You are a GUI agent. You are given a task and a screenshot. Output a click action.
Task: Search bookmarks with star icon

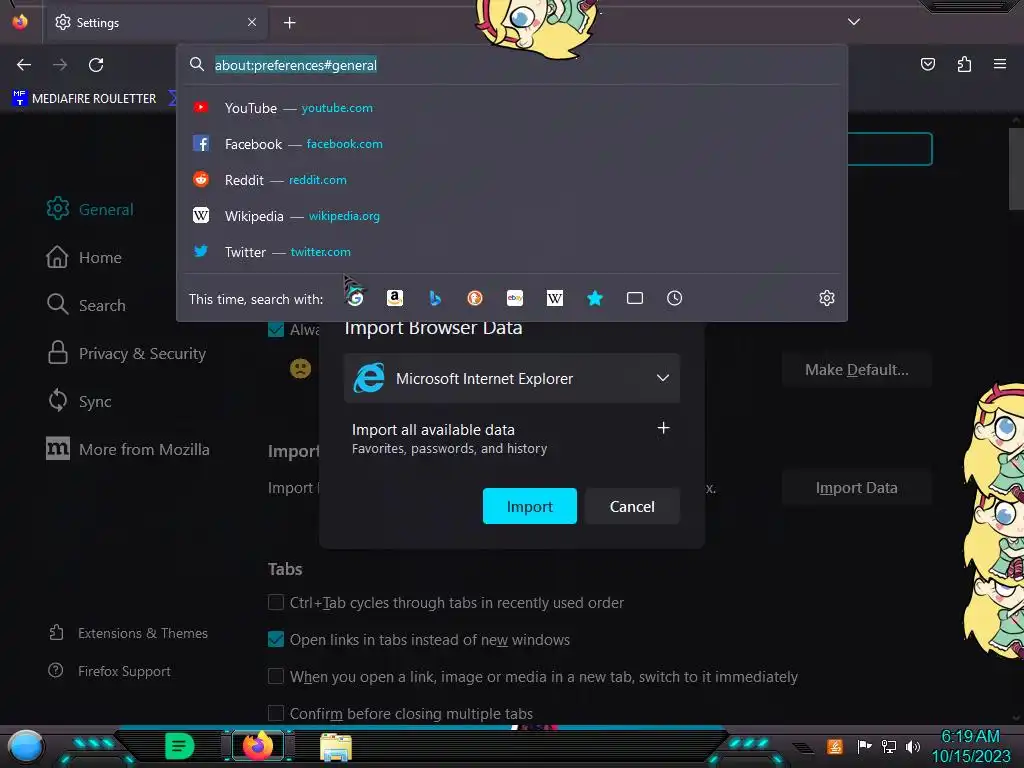point(594,298)
